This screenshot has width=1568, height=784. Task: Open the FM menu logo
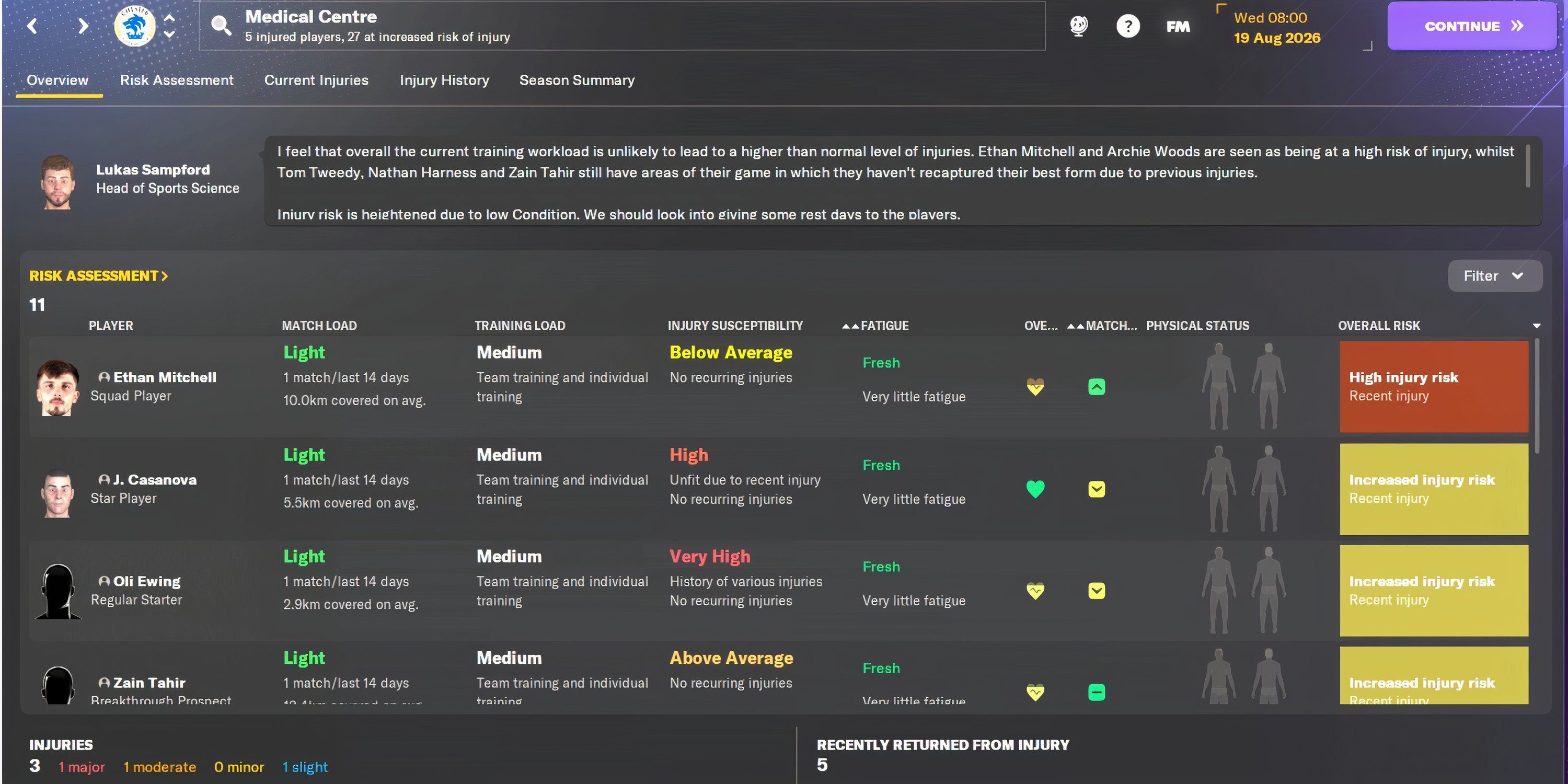pos(1178,26)
